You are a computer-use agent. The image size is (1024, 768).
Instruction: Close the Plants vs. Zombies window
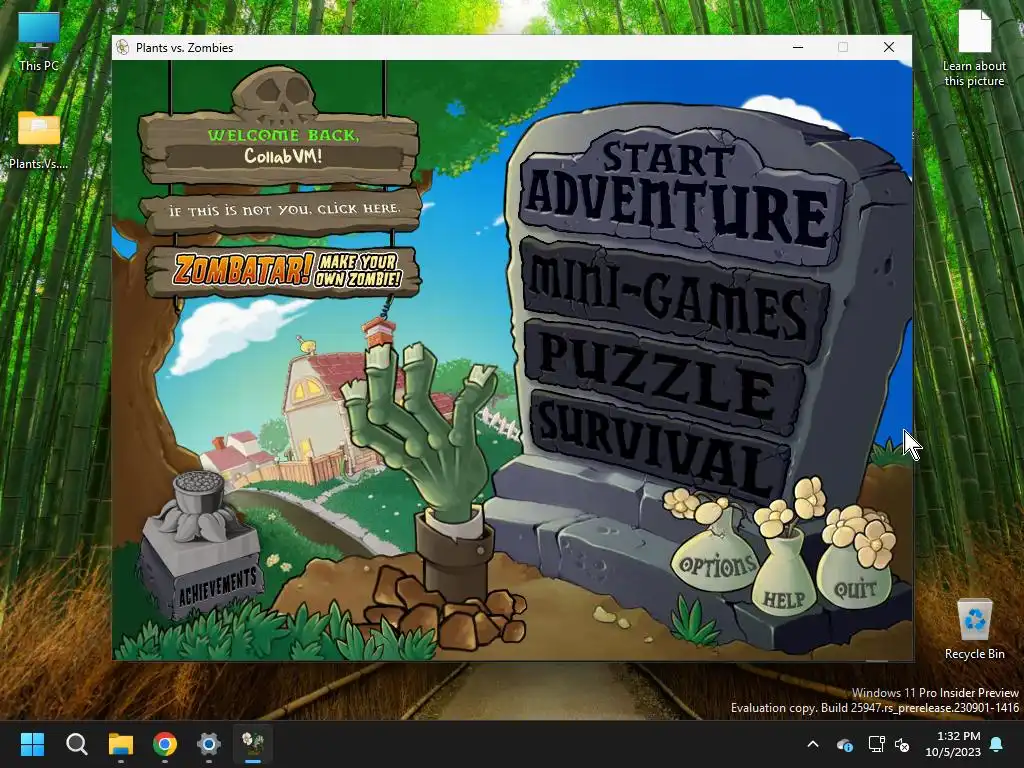click(889, 47)
